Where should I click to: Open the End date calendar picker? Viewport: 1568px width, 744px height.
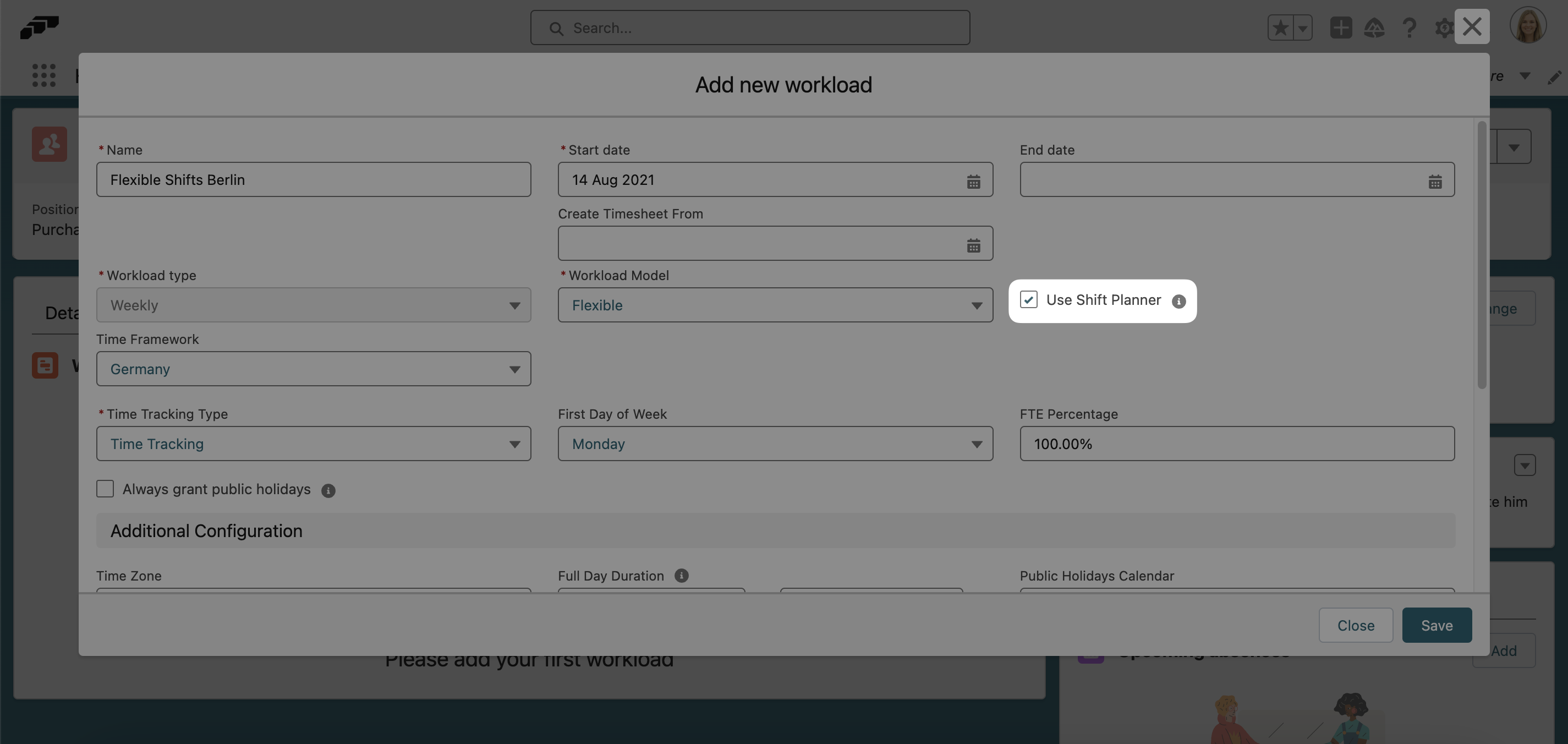[1435, 181]
